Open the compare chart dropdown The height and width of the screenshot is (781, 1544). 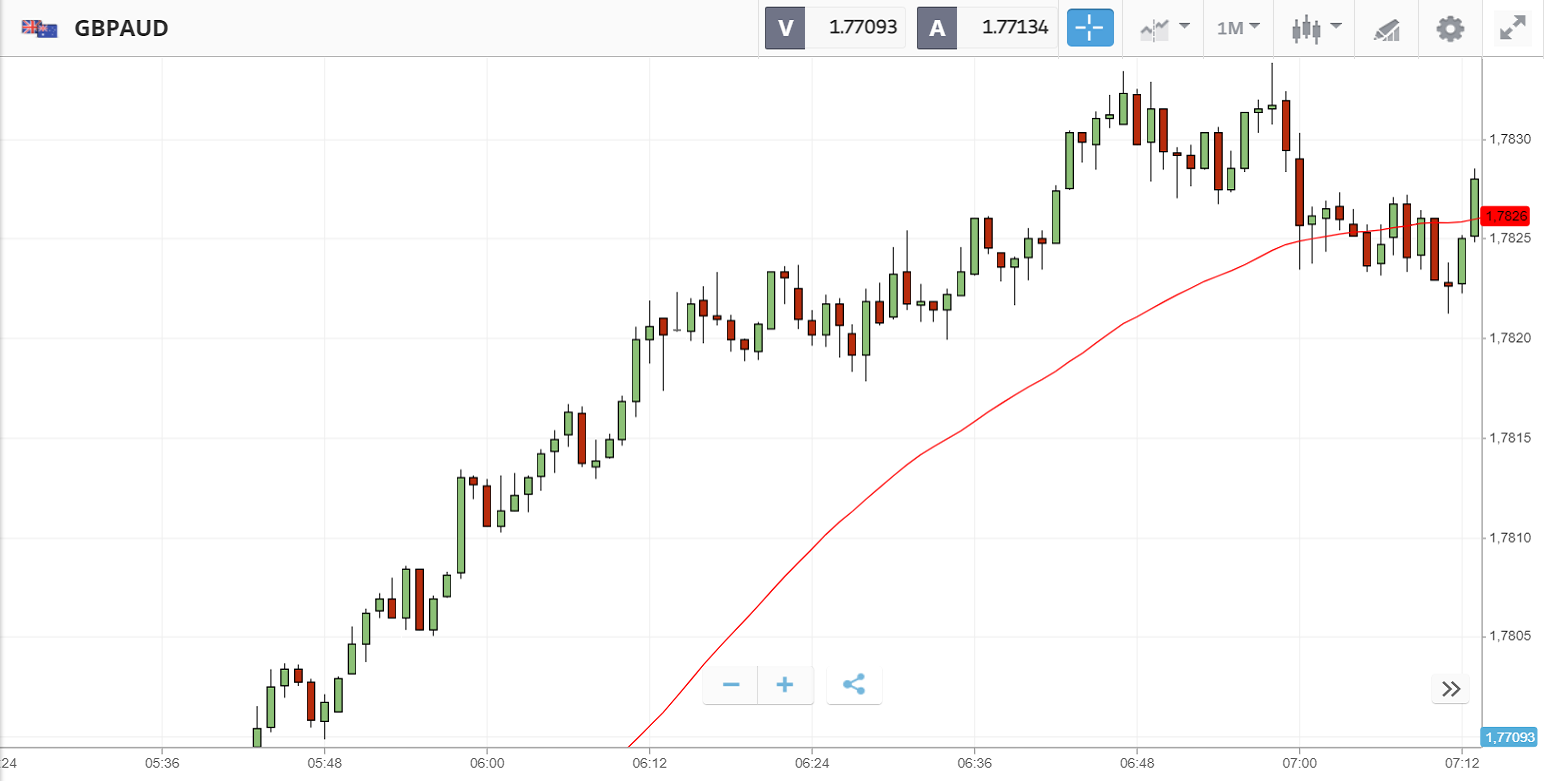pos(1165,28)
